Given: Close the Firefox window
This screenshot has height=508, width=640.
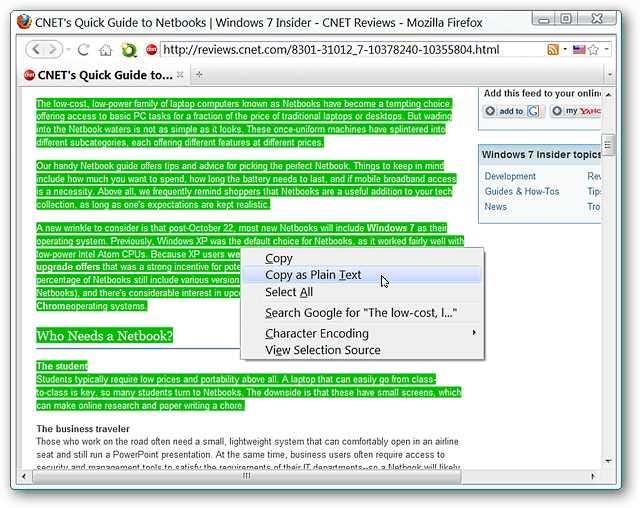Looking at the screenshot, I should [597, 19].
